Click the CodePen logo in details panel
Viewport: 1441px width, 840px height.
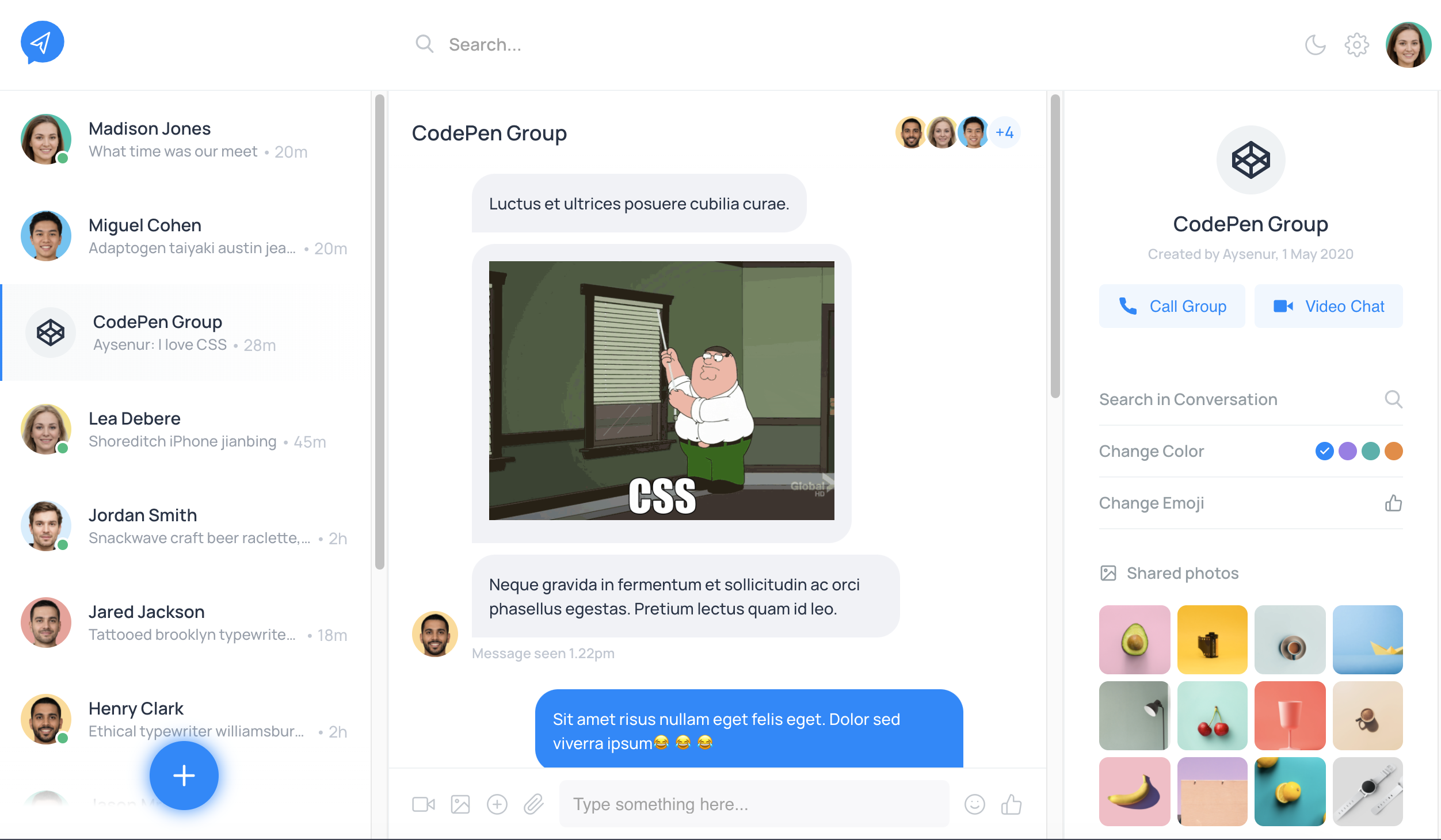pos(1251,160)
